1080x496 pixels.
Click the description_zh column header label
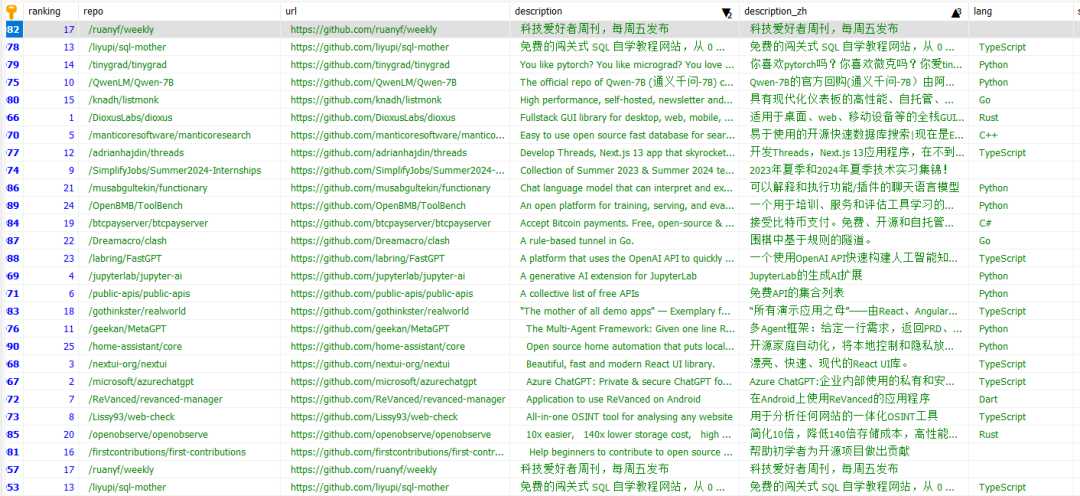point(774,12)
